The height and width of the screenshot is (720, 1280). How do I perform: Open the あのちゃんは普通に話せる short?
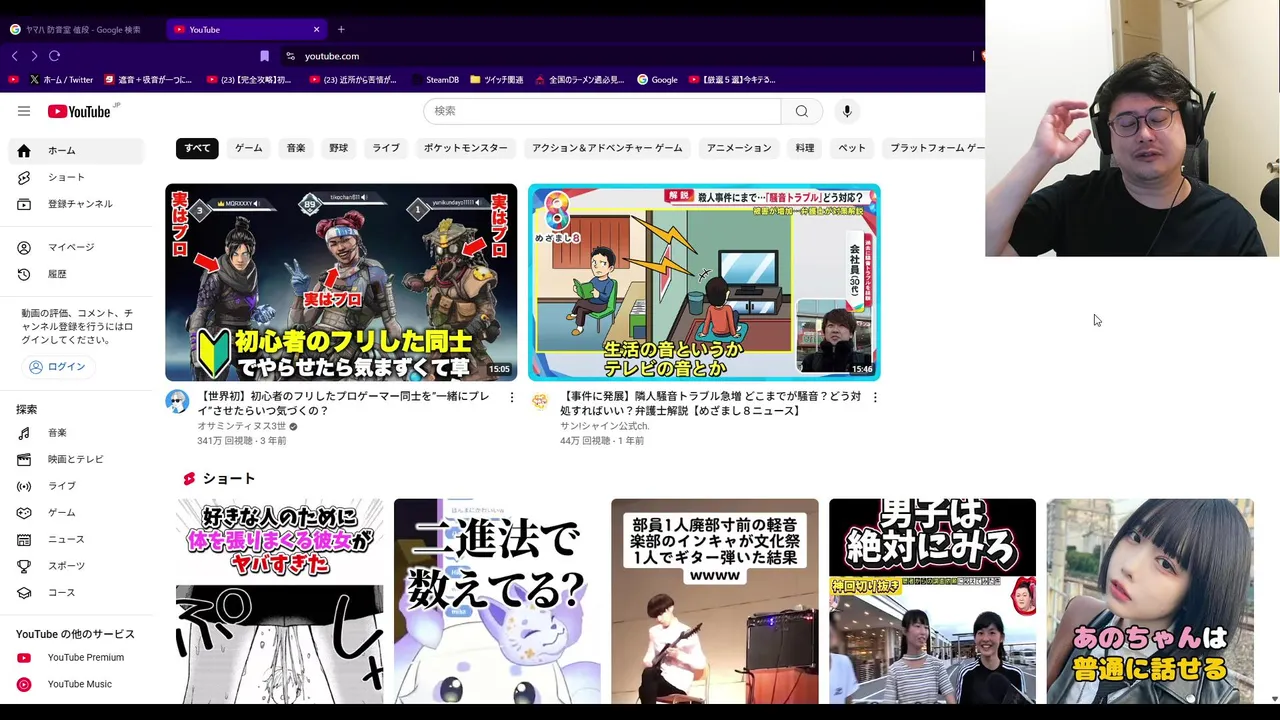[x=1150, y=601]
